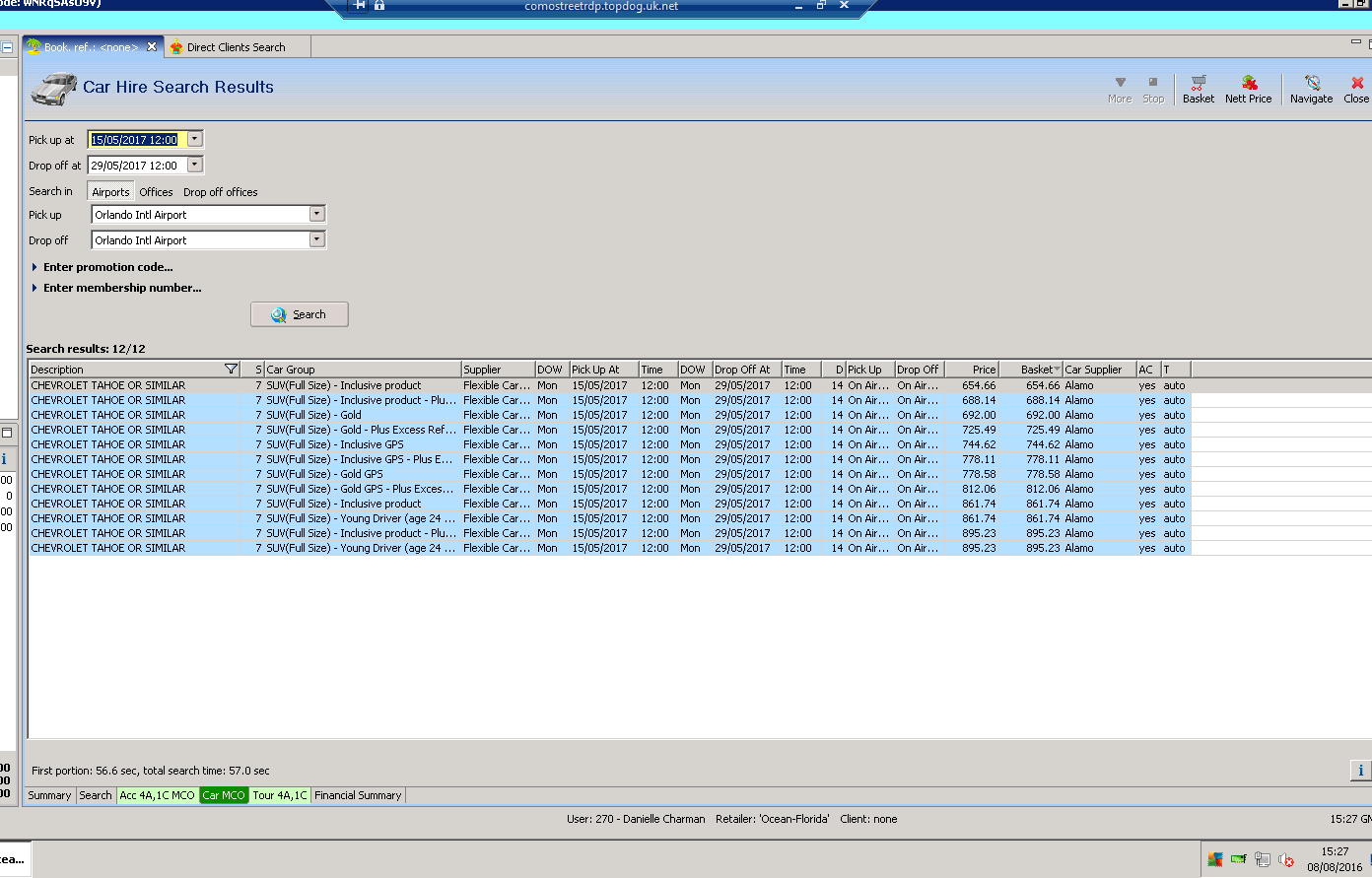
Task: Open the network connection tray icon
Action: tap(1262, 859)
